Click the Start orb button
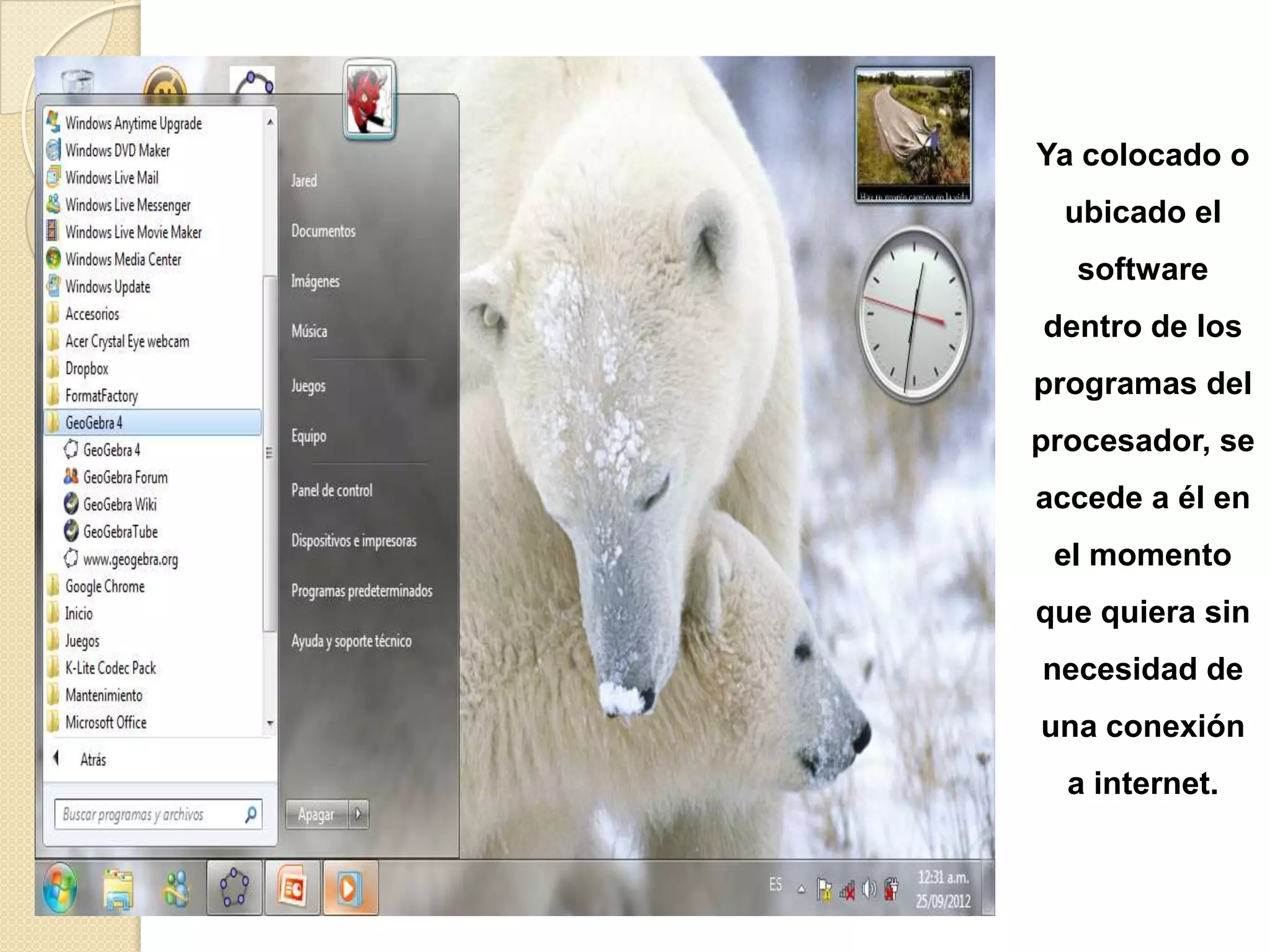This screenshot has width=1270, height=952. pos(60,888)
